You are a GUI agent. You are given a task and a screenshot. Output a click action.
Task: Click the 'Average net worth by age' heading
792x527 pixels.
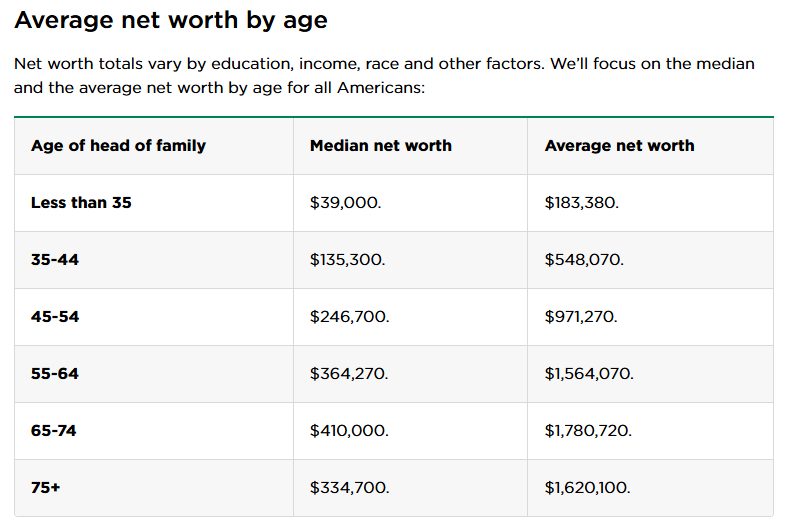click(171, 21)
